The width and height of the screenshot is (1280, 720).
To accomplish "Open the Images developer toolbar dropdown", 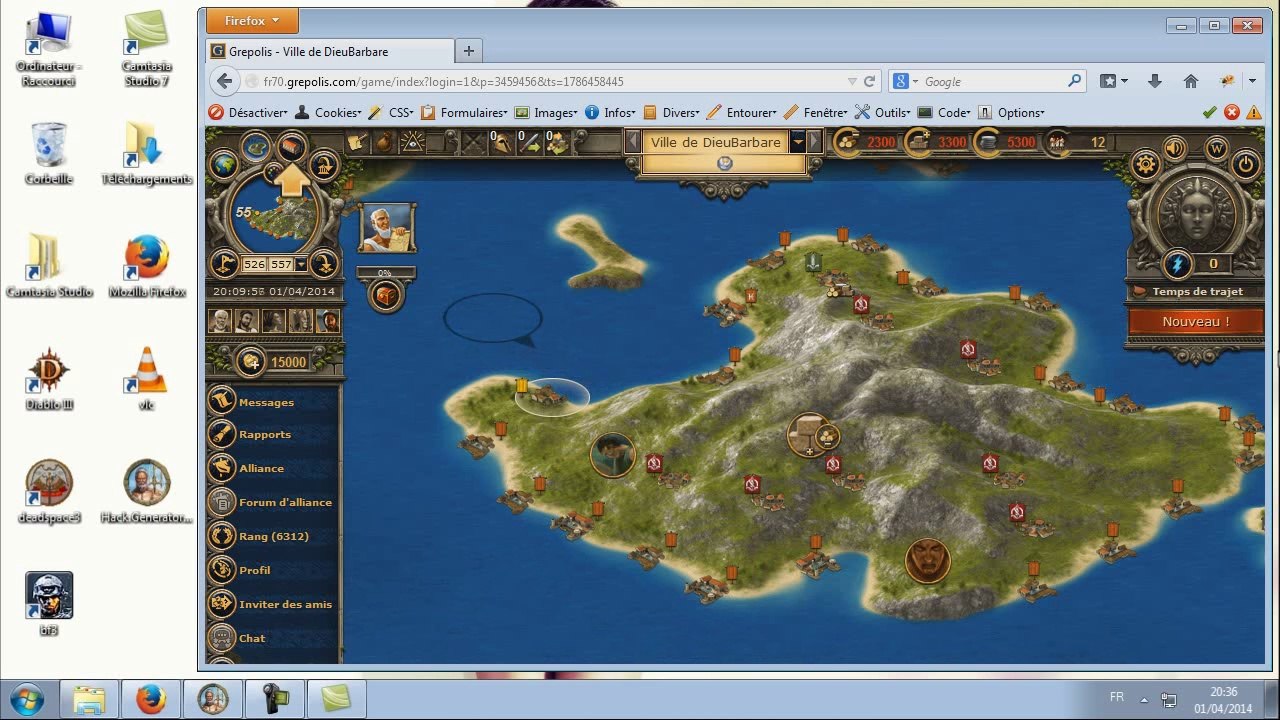I will 547,112.
